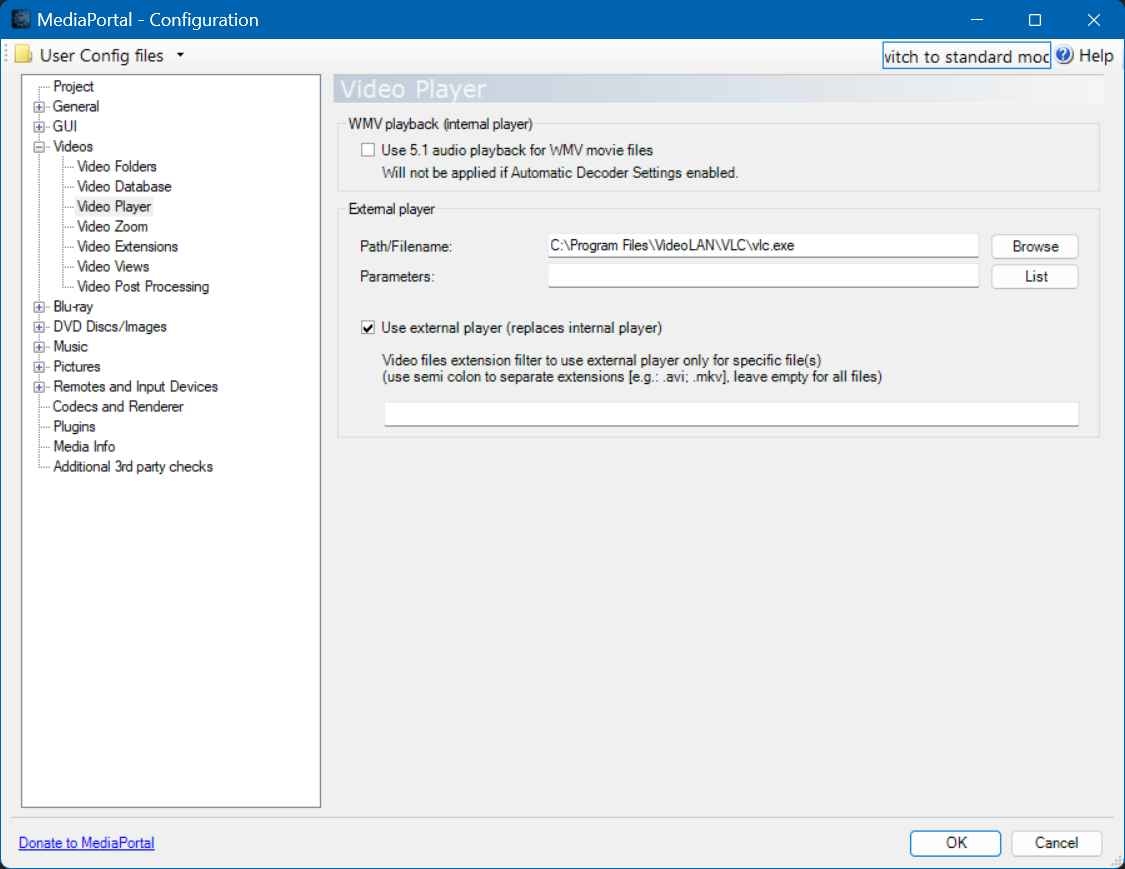Select Video Folders in the tree
Image resolution: width=1125 pixels, height=869 pixels.
click(x=116, y=167)
